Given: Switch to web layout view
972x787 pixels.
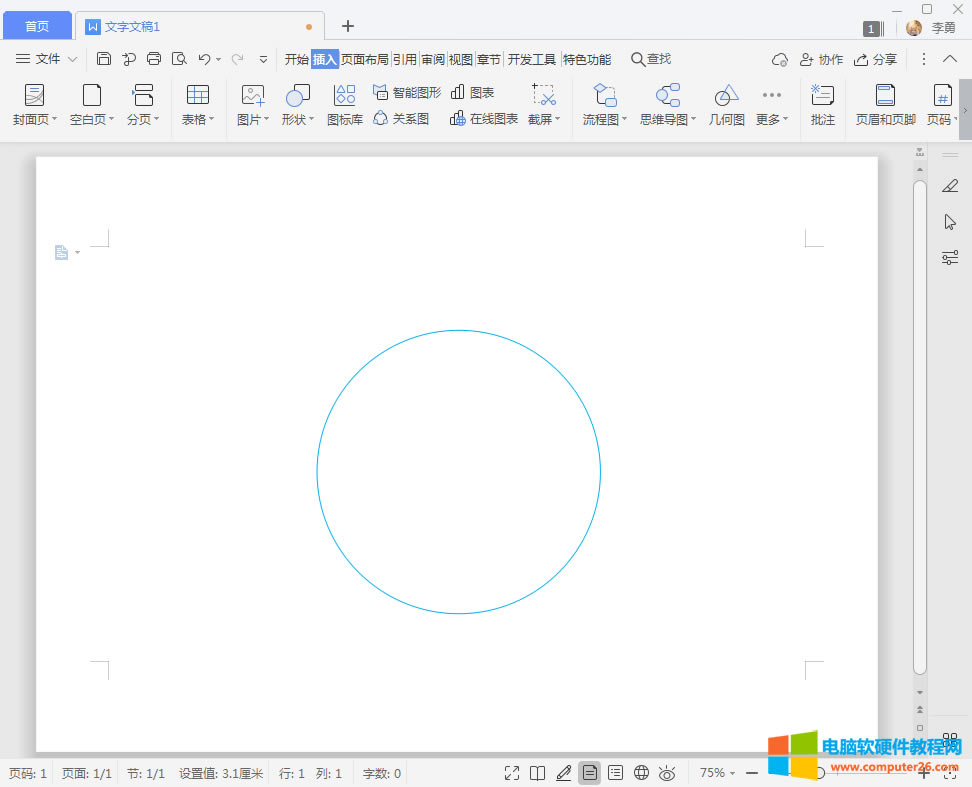Looking at the screenshot, I should [642, 773].
